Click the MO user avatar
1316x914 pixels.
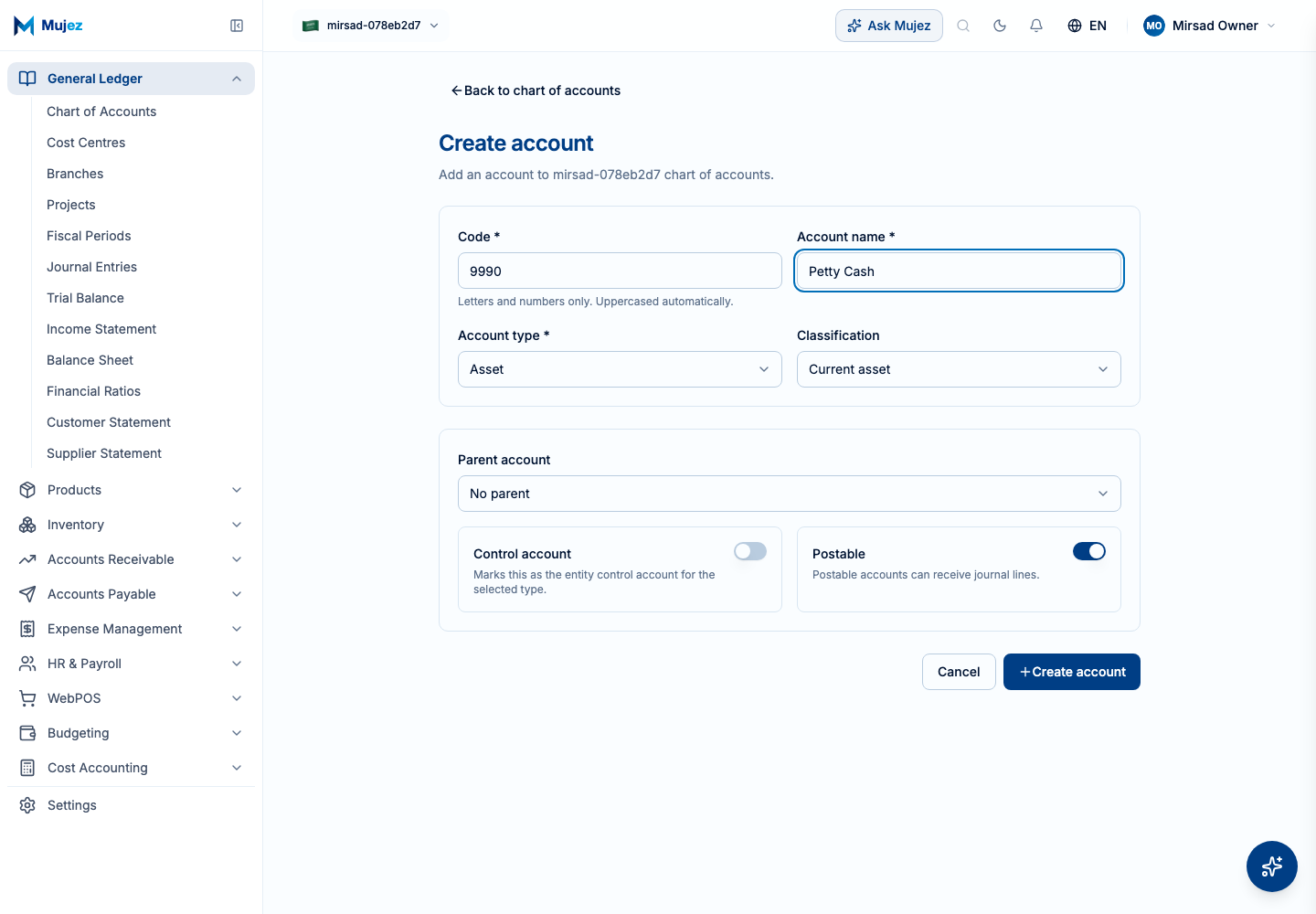coord(1154,26)
